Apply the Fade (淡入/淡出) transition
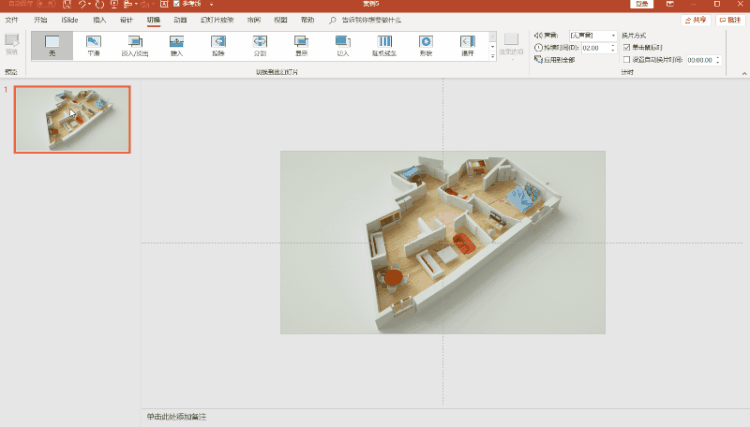The height and width of the screenshot is (427, 750). (135, 46)
